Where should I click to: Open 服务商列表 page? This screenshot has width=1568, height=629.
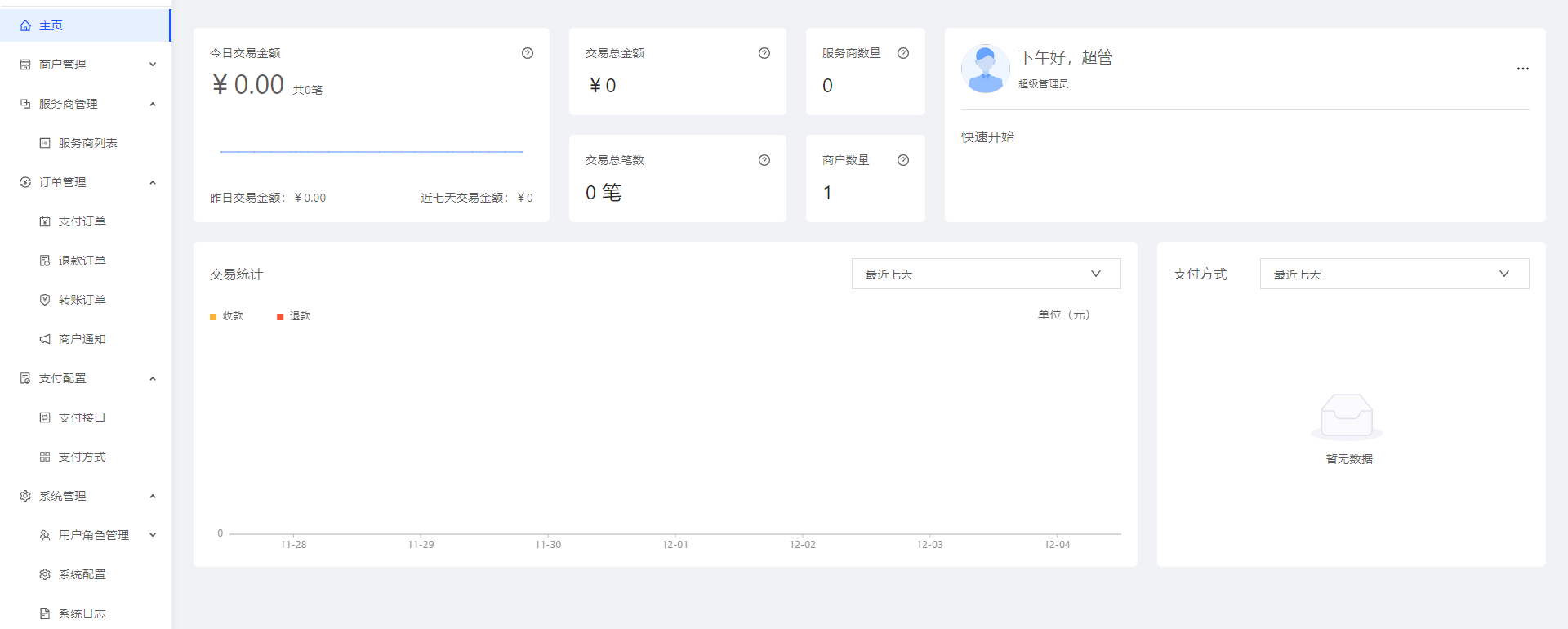pyautogui.click(x=87, y=143)
